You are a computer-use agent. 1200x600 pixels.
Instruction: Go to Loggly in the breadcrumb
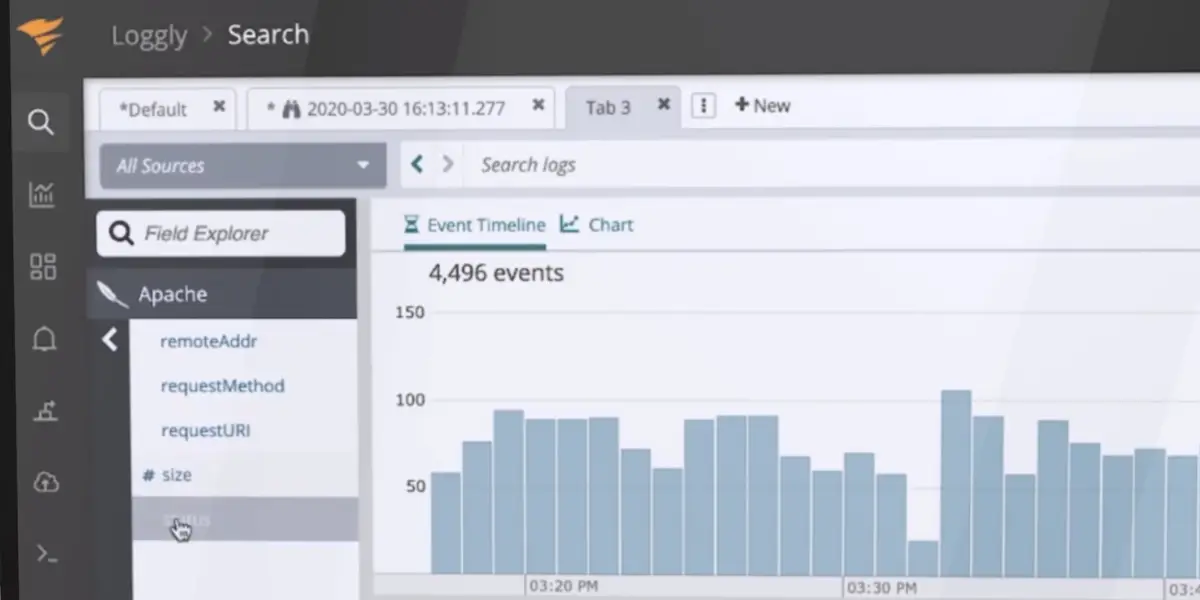[x=149, y=35]
